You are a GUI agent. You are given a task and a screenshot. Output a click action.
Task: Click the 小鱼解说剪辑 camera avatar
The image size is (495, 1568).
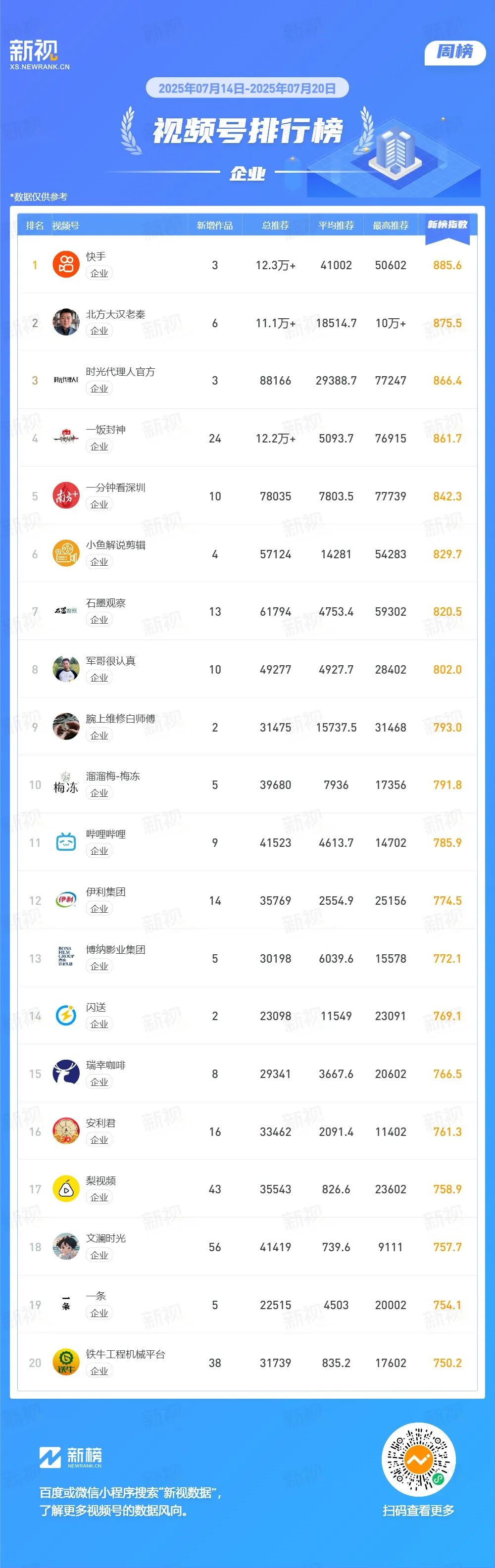pos(66,554)
